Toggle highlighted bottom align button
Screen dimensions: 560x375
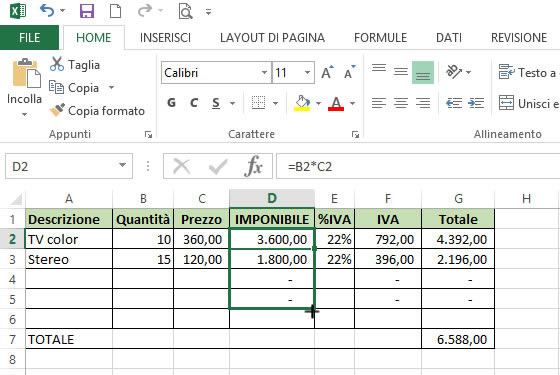(423, 72)
